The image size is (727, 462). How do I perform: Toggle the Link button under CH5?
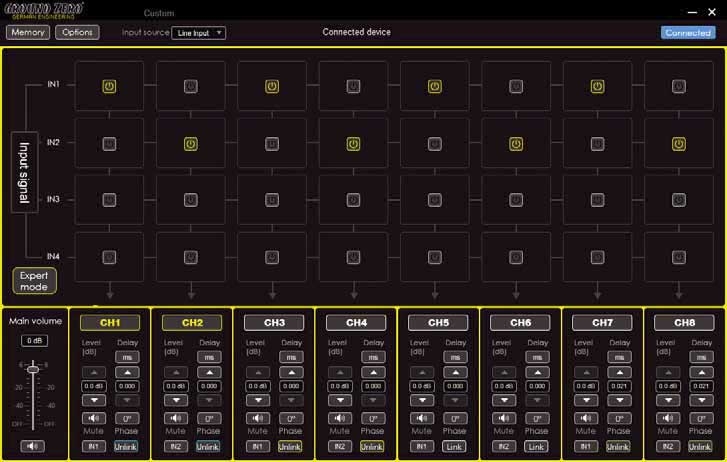[x=454, y=446]
